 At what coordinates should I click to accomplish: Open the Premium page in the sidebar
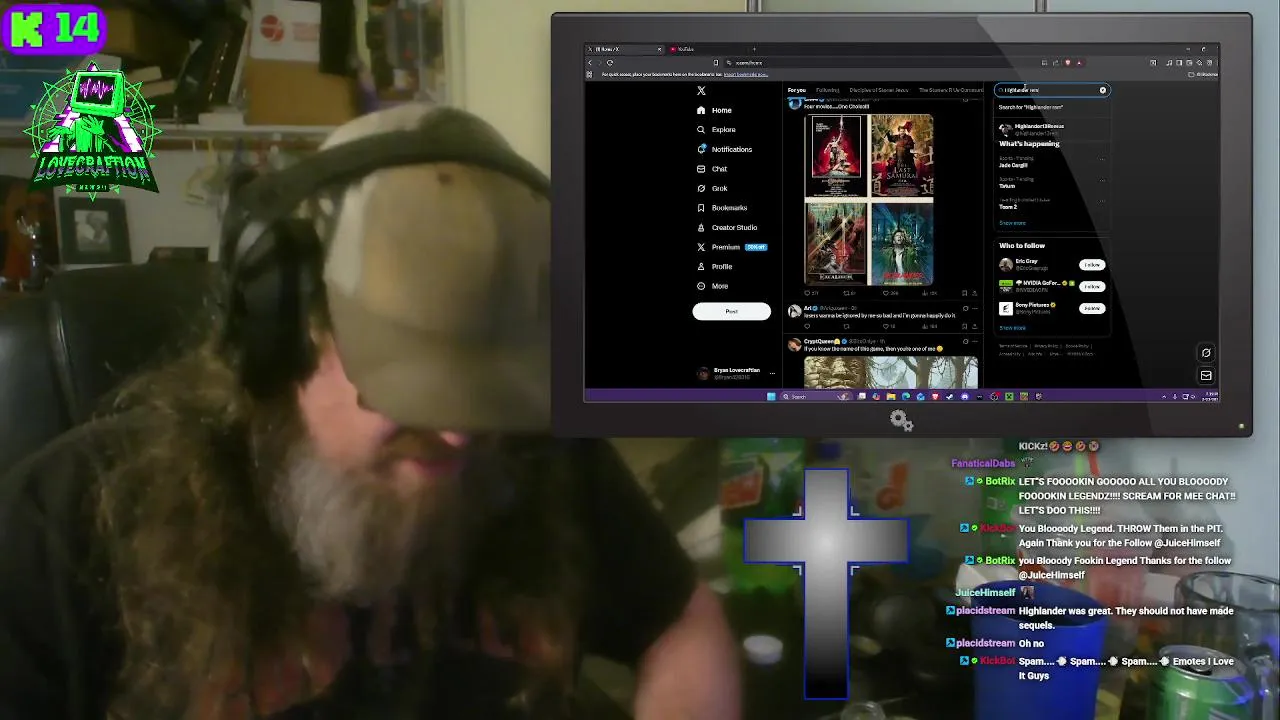click(731, 247)
